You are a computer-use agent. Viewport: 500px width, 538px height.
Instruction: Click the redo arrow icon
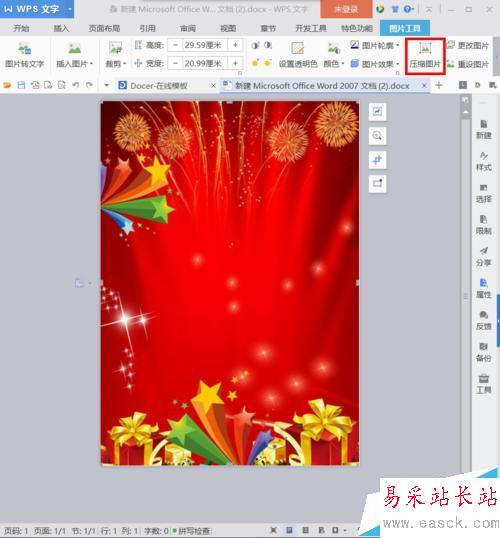click(89, 85)
